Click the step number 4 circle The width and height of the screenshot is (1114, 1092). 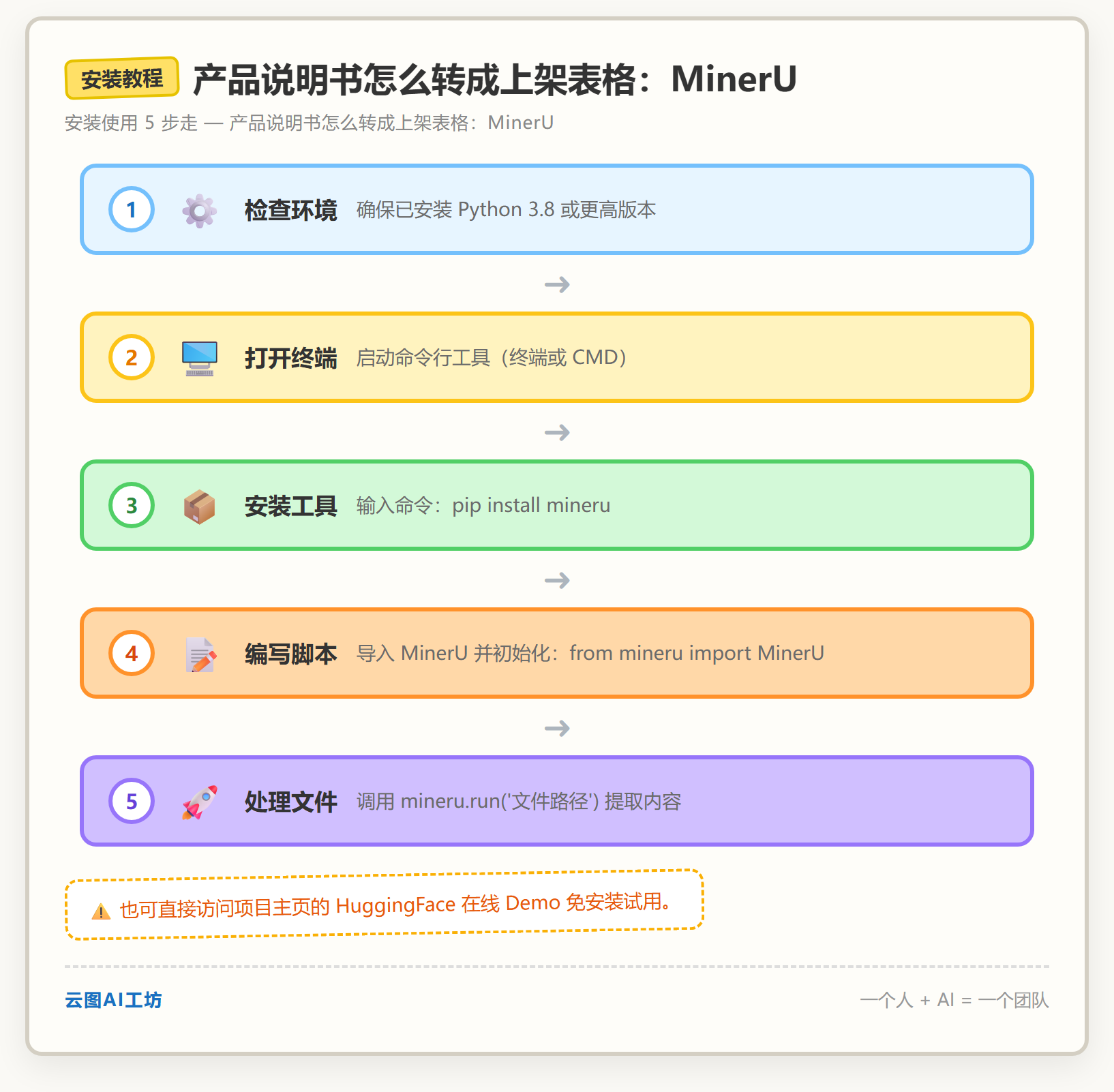tap(132, 653)
